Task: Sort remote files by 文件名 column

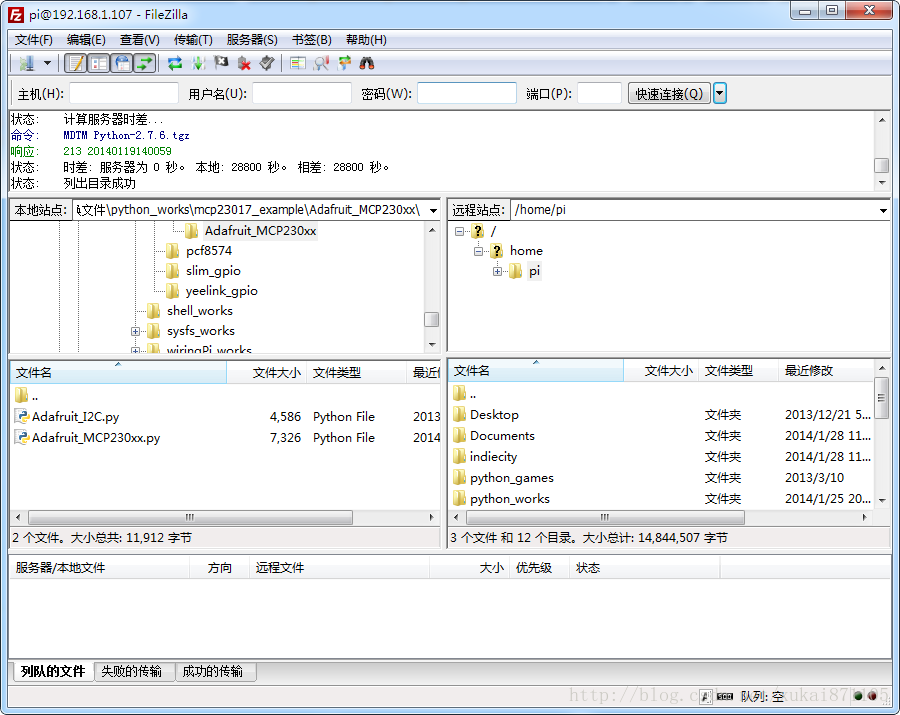Action: click(536, 371)
